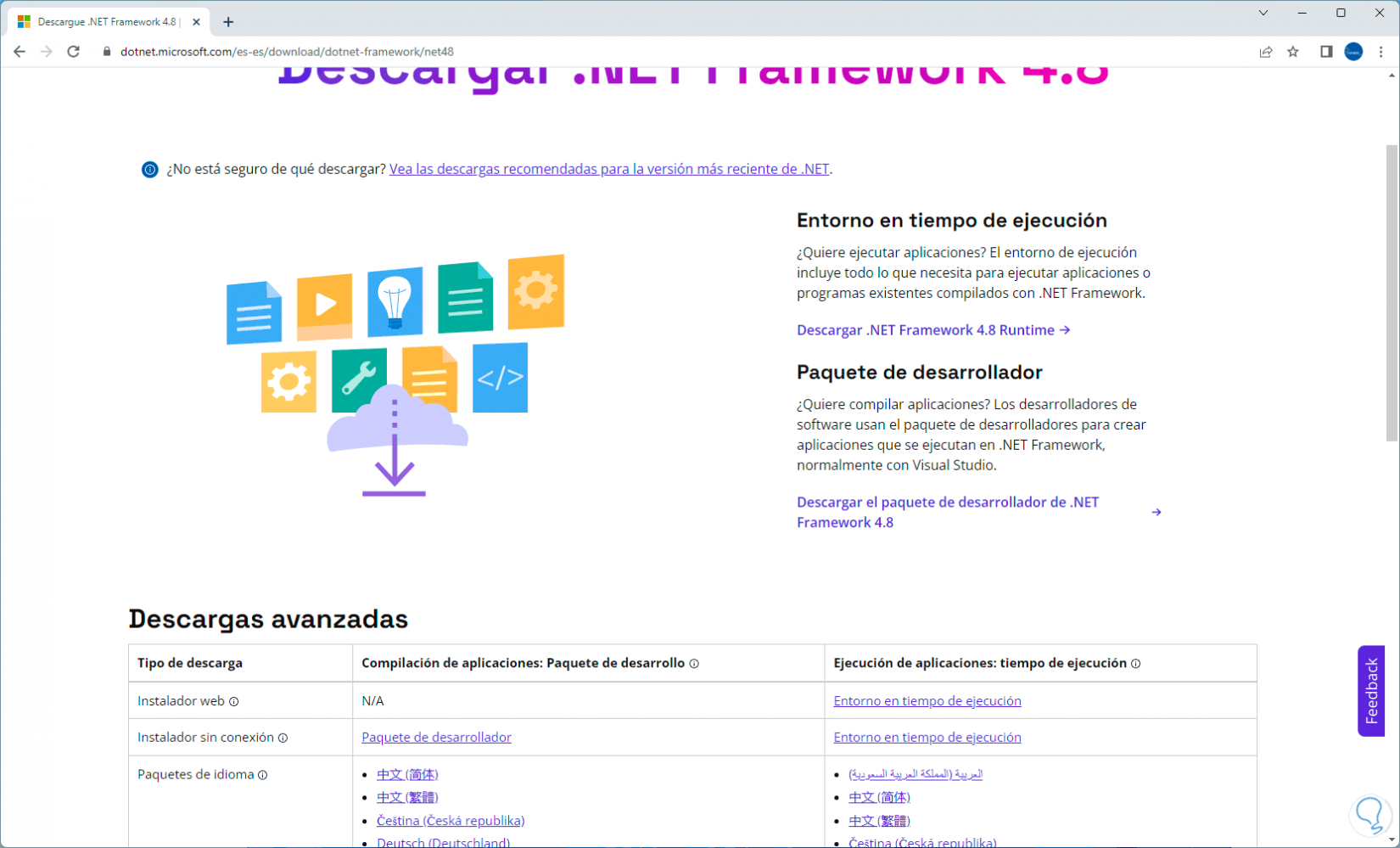The image size is (1400, 848).
Task: View site security lock info
Action: pyautogui.click(x=107, y=52)
